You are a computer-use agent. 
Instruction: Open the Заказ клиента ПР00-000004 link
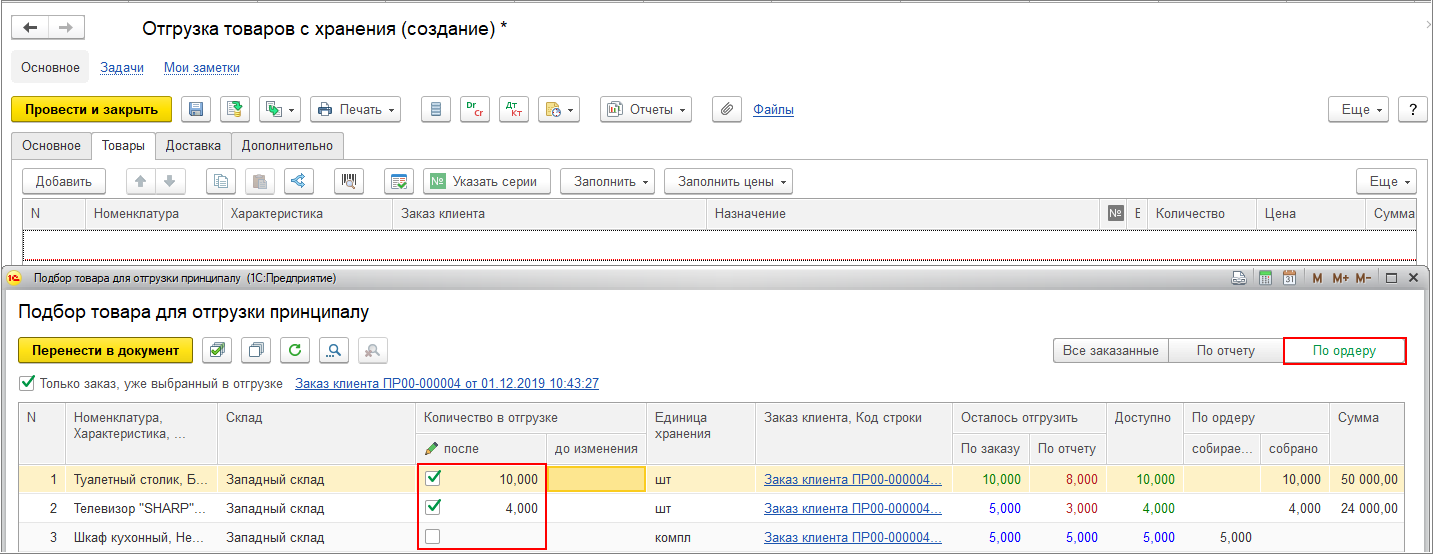point(447,383)
